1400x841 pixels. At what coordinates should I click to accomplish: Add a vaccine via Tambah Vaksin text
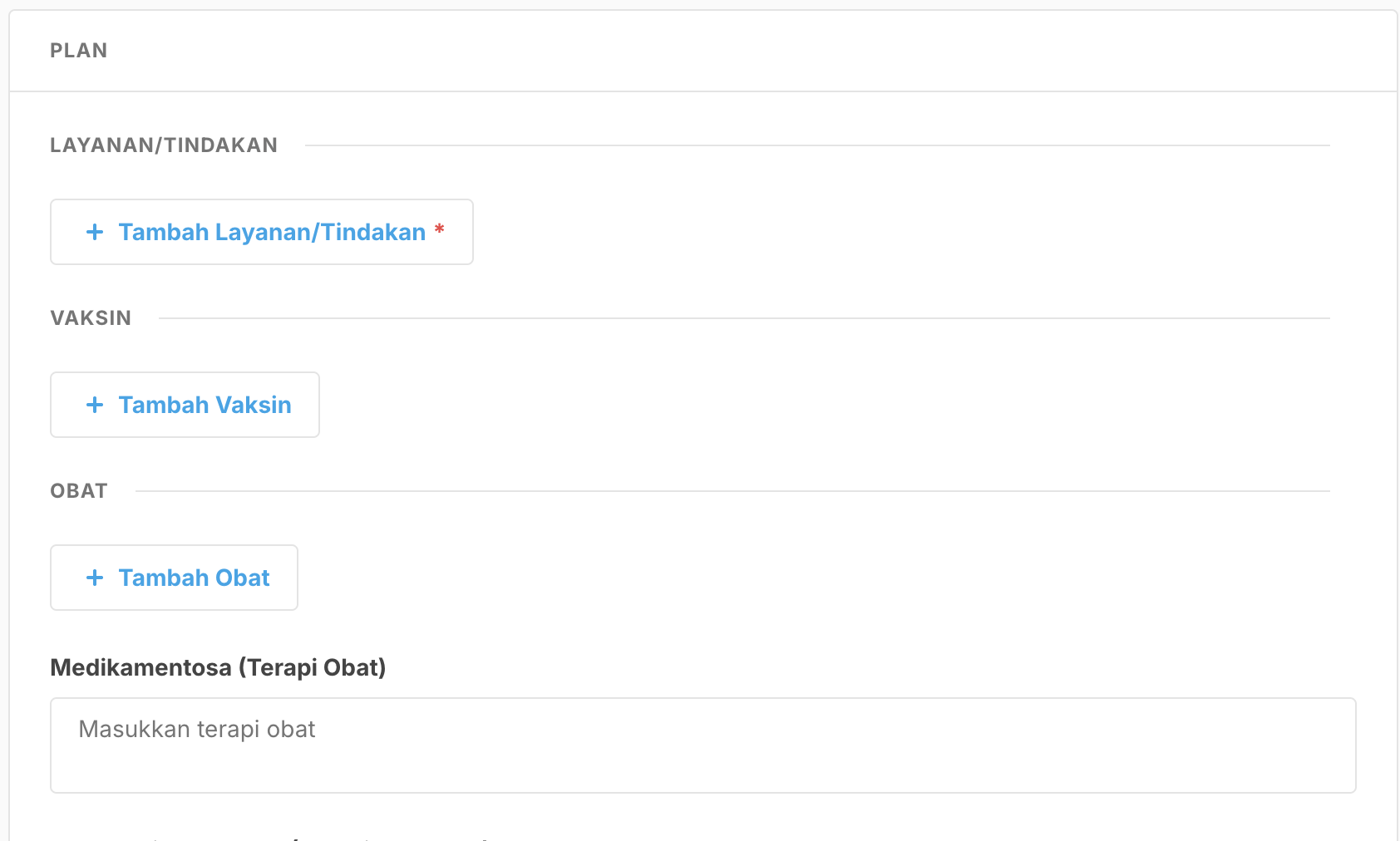pos(205,405)
